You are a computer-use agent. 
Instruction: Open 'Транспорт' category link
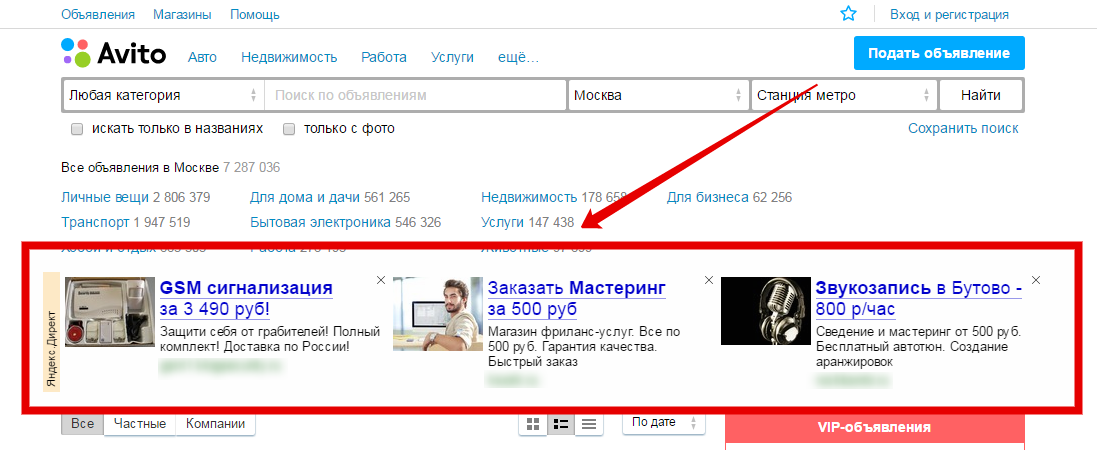click(95, 223)
